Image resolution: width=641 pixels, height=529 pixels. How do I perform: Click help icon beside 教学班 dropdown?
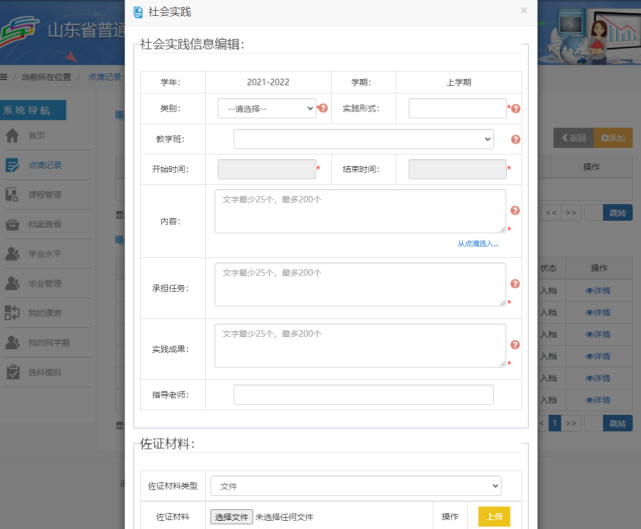pos(516,139)
